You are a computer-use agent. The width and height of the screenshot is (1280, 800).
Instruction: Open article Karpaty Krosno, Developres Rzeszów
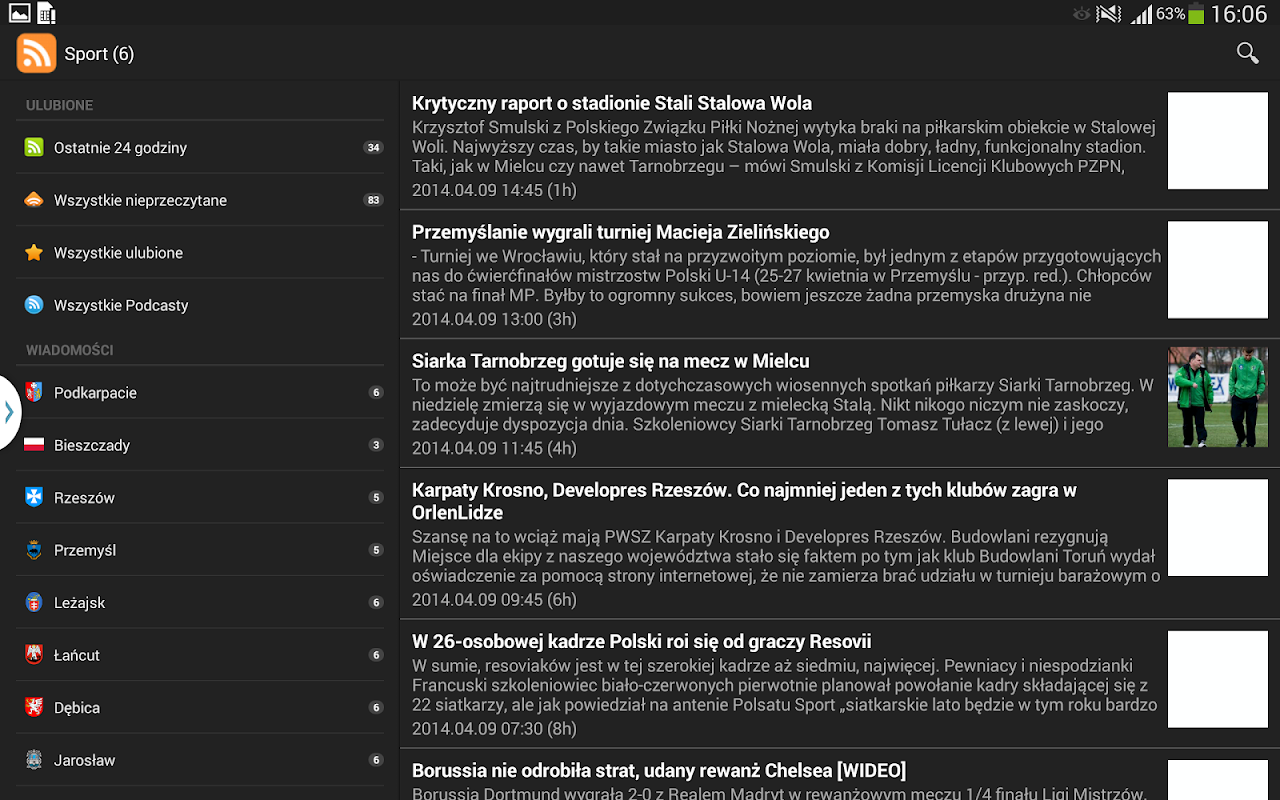point(840,543)
